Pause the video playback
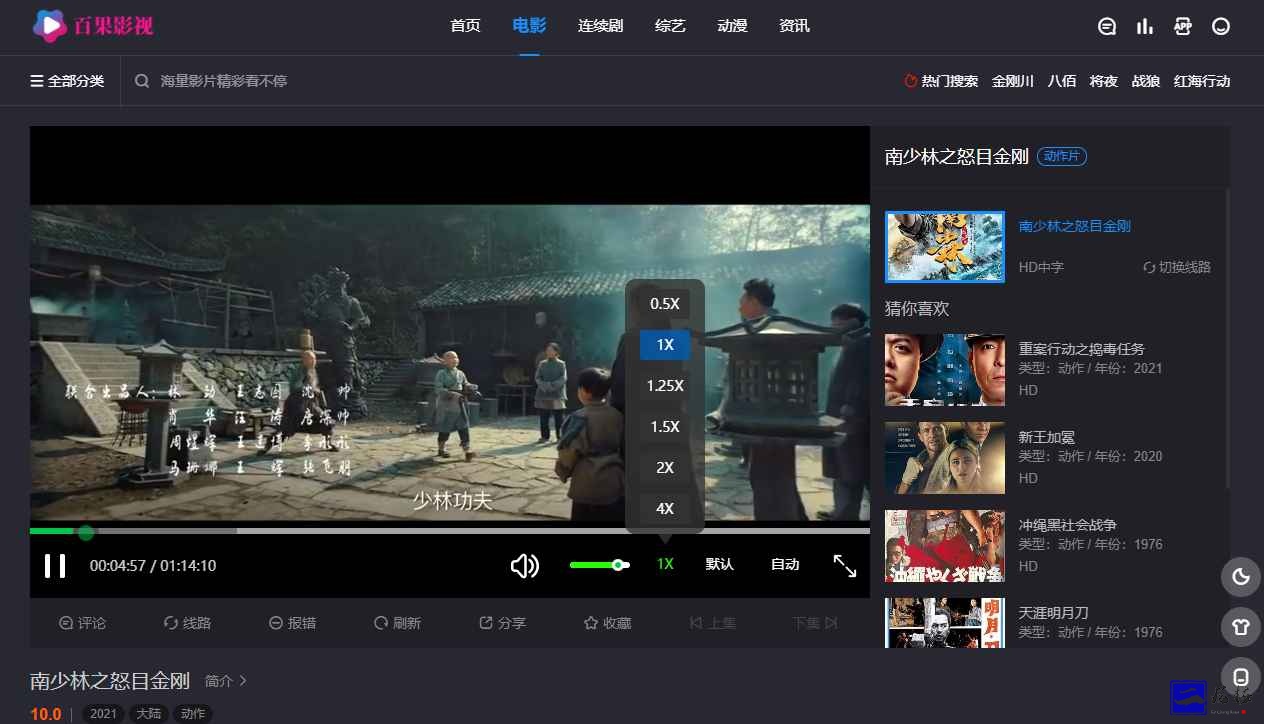 55,566
